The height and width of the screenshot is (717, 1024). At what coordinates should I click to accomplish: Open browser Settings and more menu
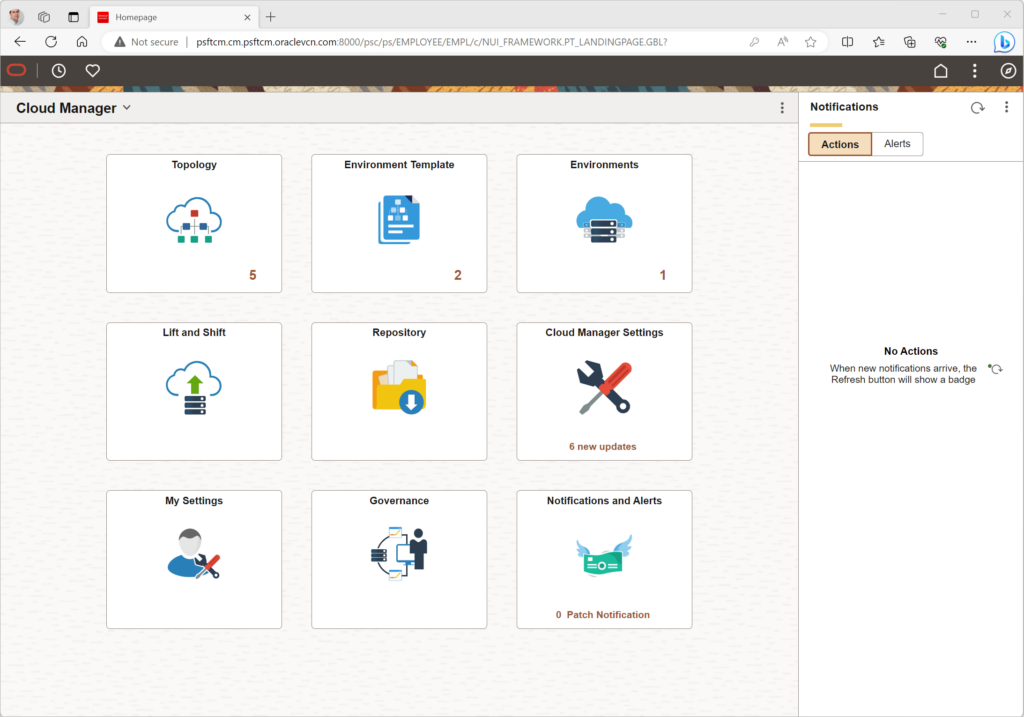971,42
